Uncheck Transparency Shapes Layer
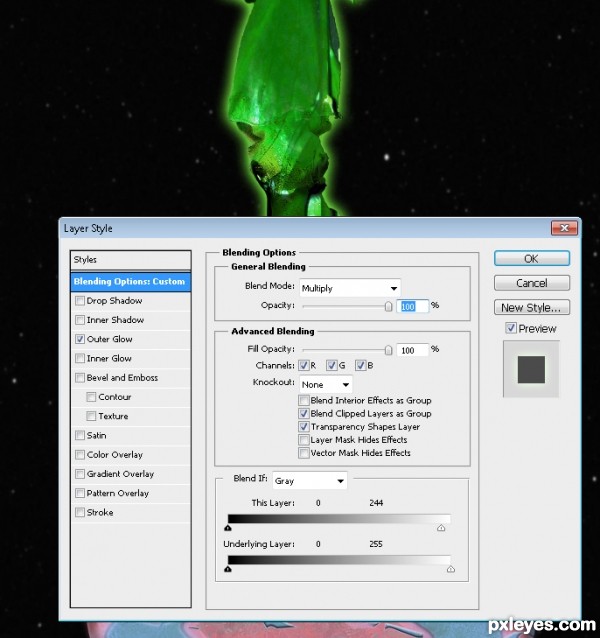Viewport: 600px width, 638px height. pos(304,426)
